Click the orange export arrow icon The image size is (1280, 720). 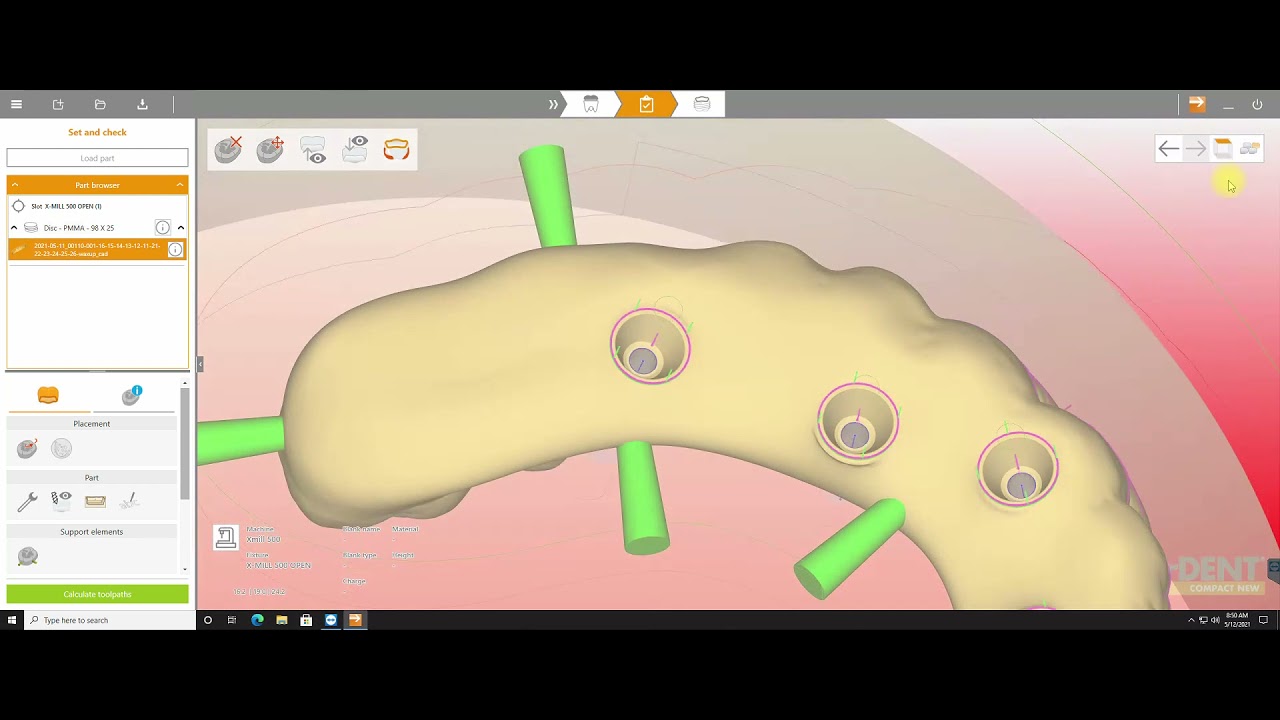point(1197,104)
